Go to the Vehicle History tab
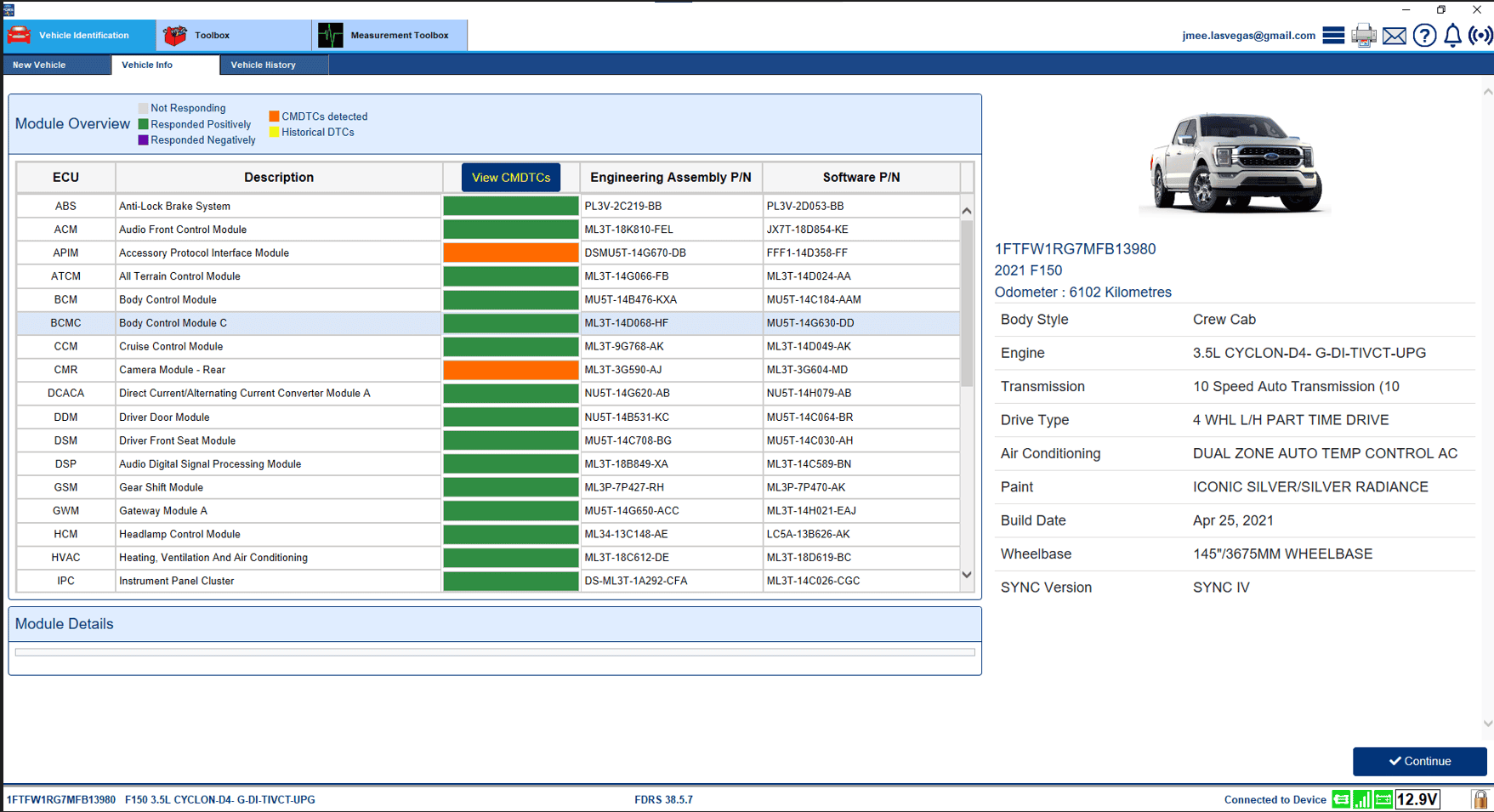1494x812 pixels. 264,65
